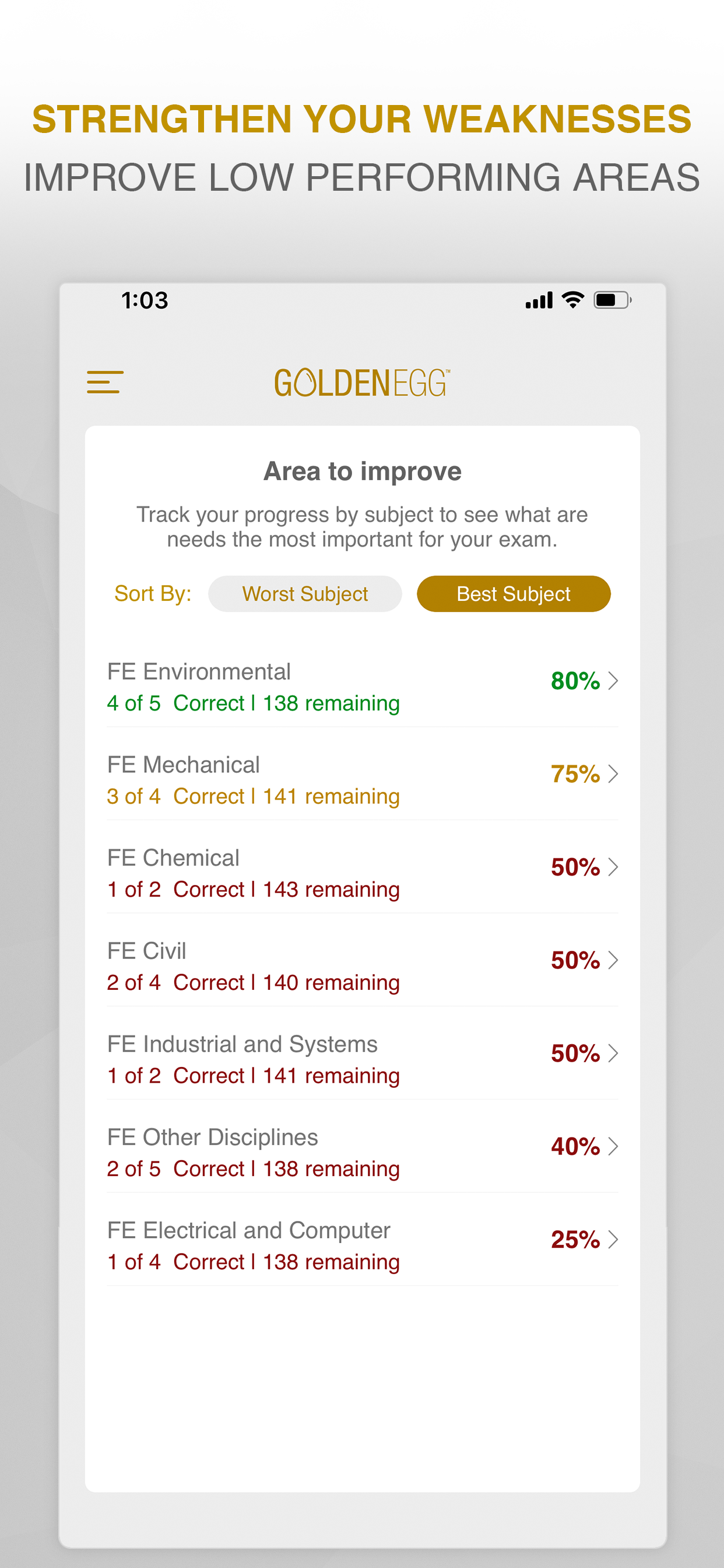Select FE Electrical and Computer row title

248,1231
